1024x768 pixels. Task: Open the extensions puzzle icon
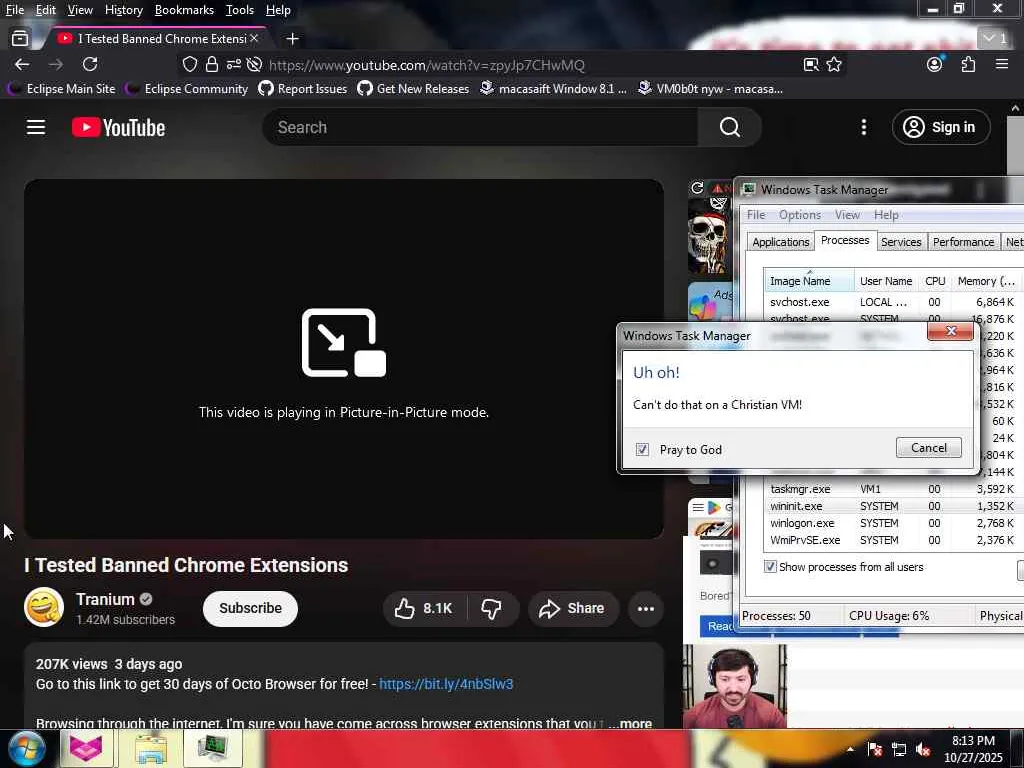(x=968, y=64)
